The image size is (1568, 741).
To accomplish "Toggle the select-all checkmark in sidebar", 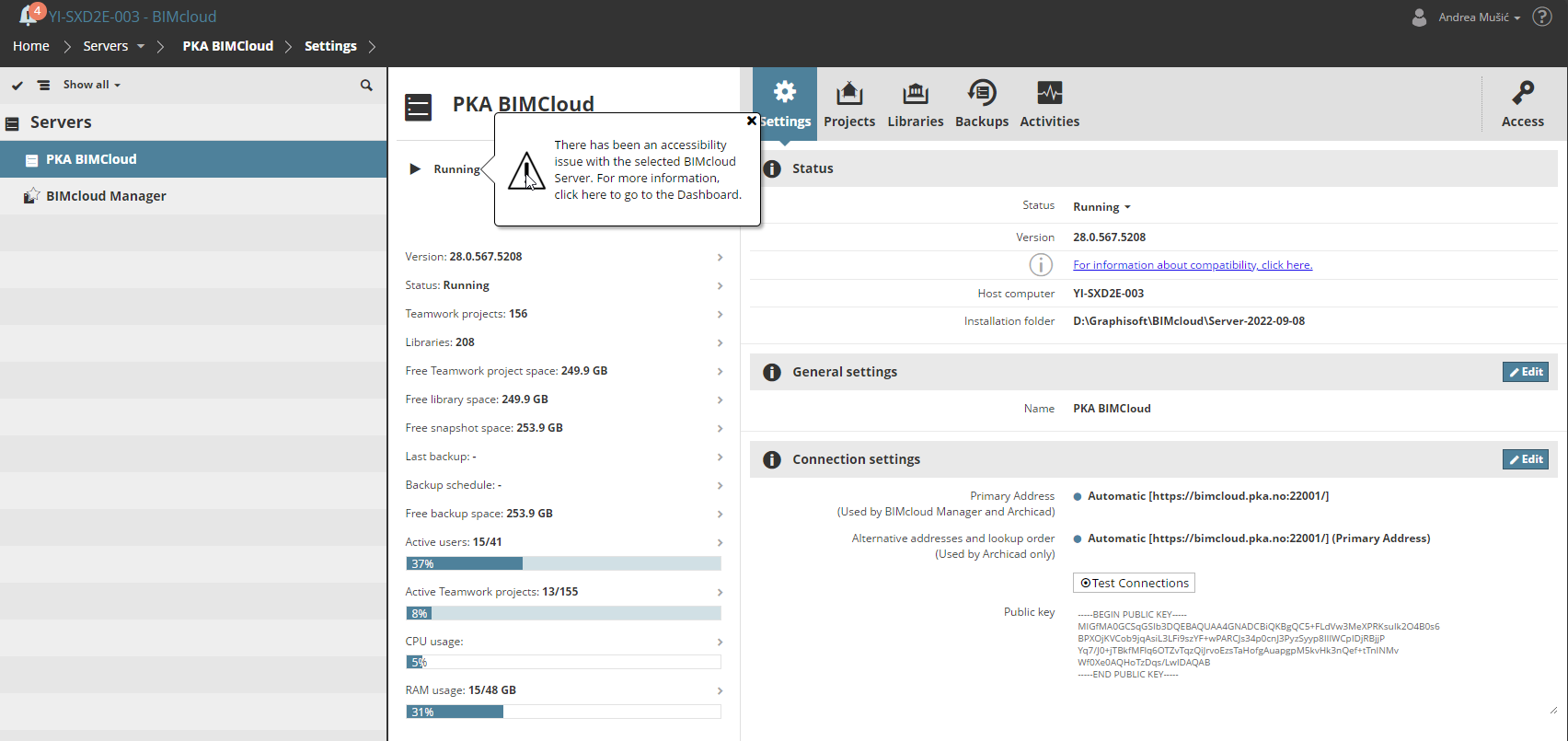I will click(x=17, y=86).
